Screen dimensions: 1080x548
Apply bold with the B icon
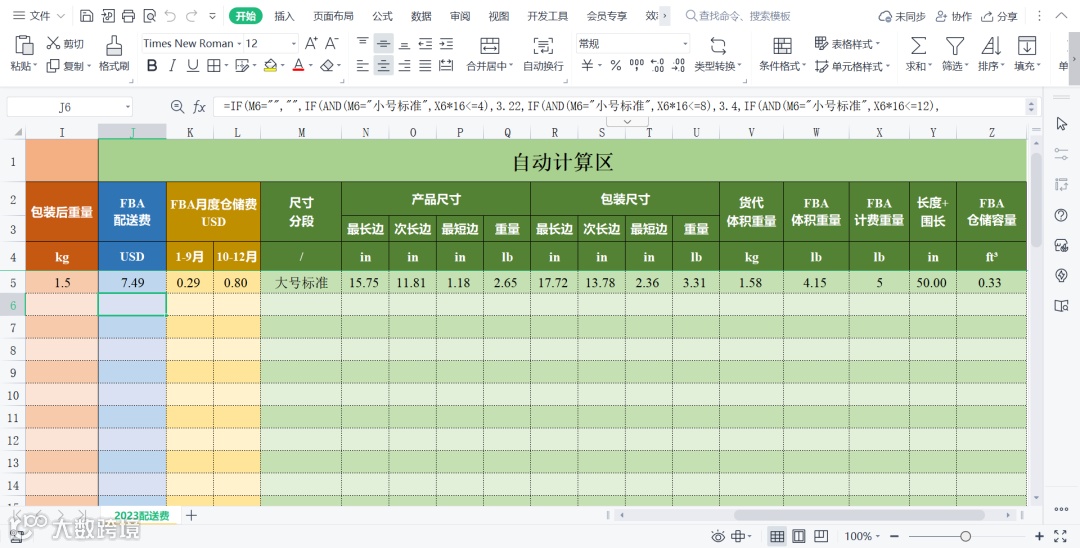click(x=152, y=65)
